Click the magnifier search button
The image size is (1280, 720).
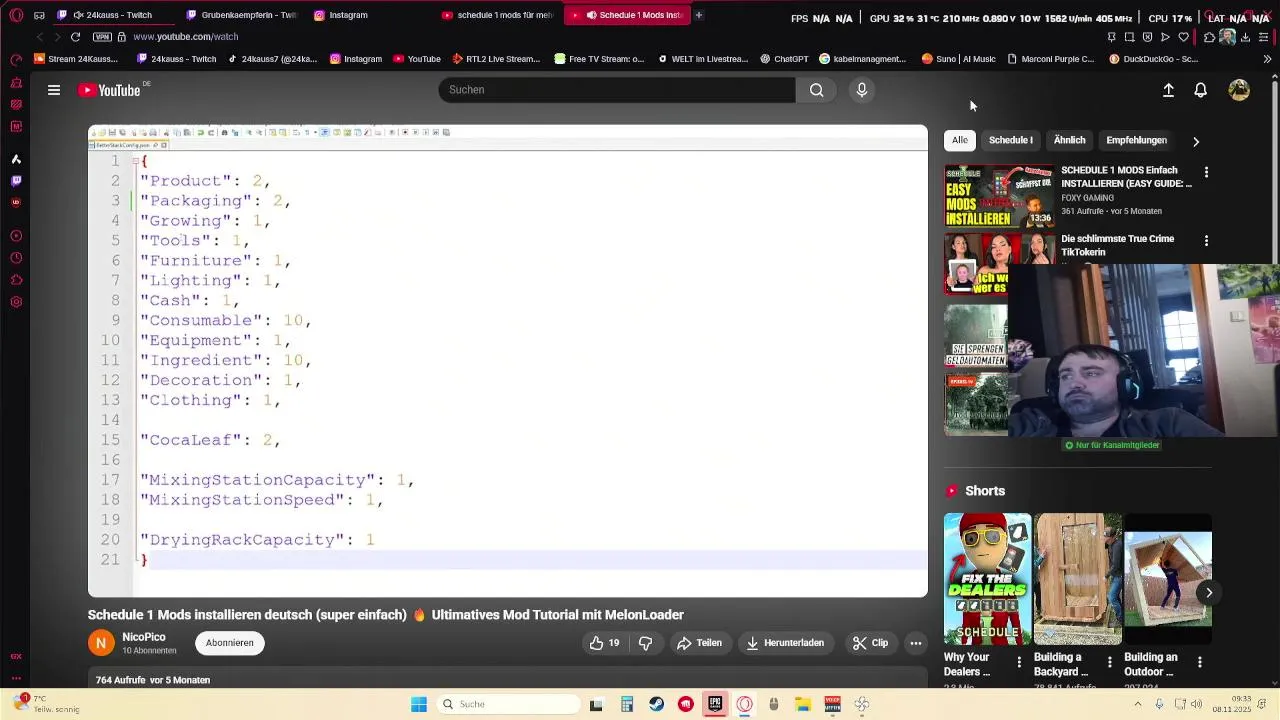(x=817, y=90)
